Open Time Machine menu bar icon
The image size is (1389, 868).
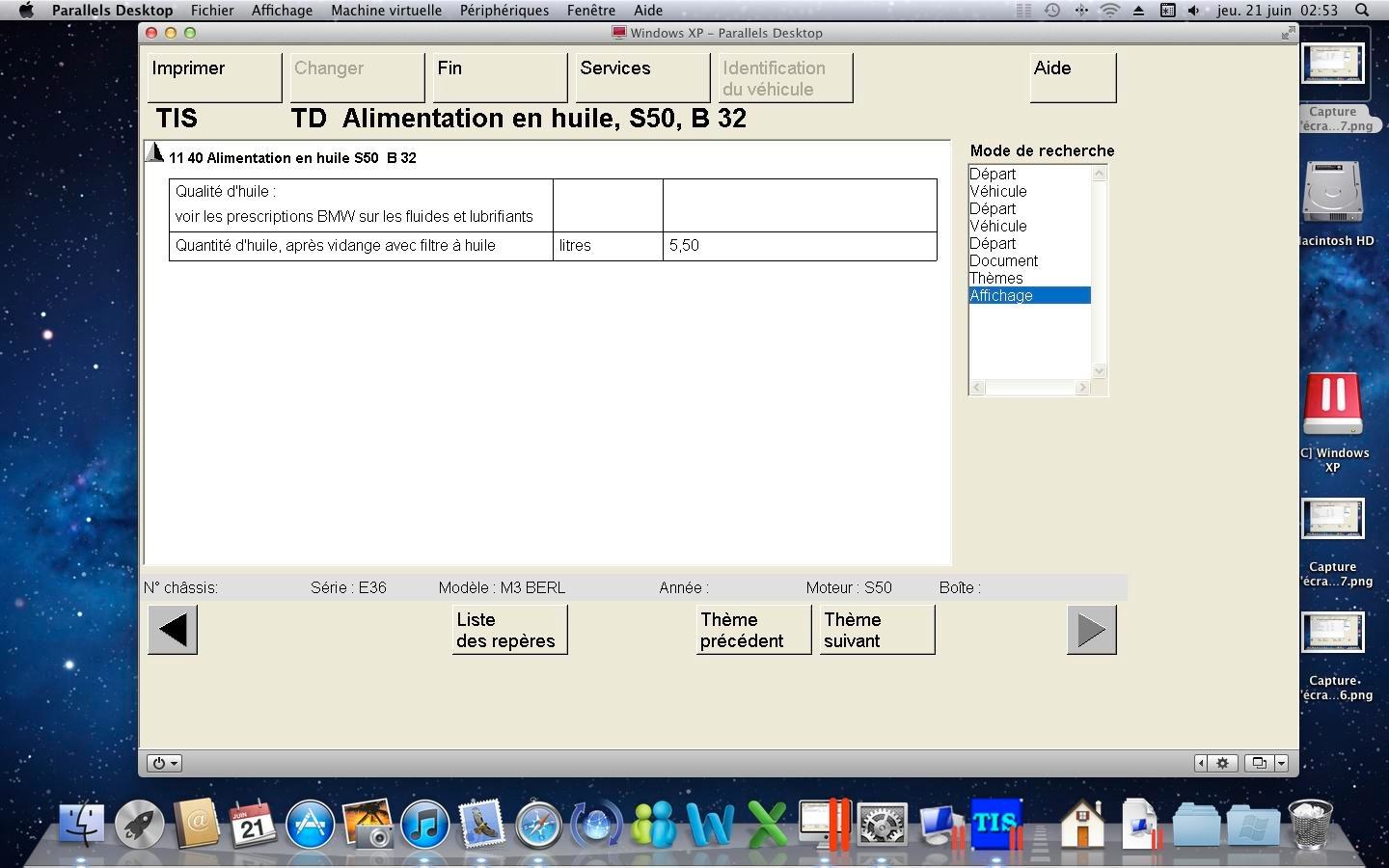coord(1052,10)
